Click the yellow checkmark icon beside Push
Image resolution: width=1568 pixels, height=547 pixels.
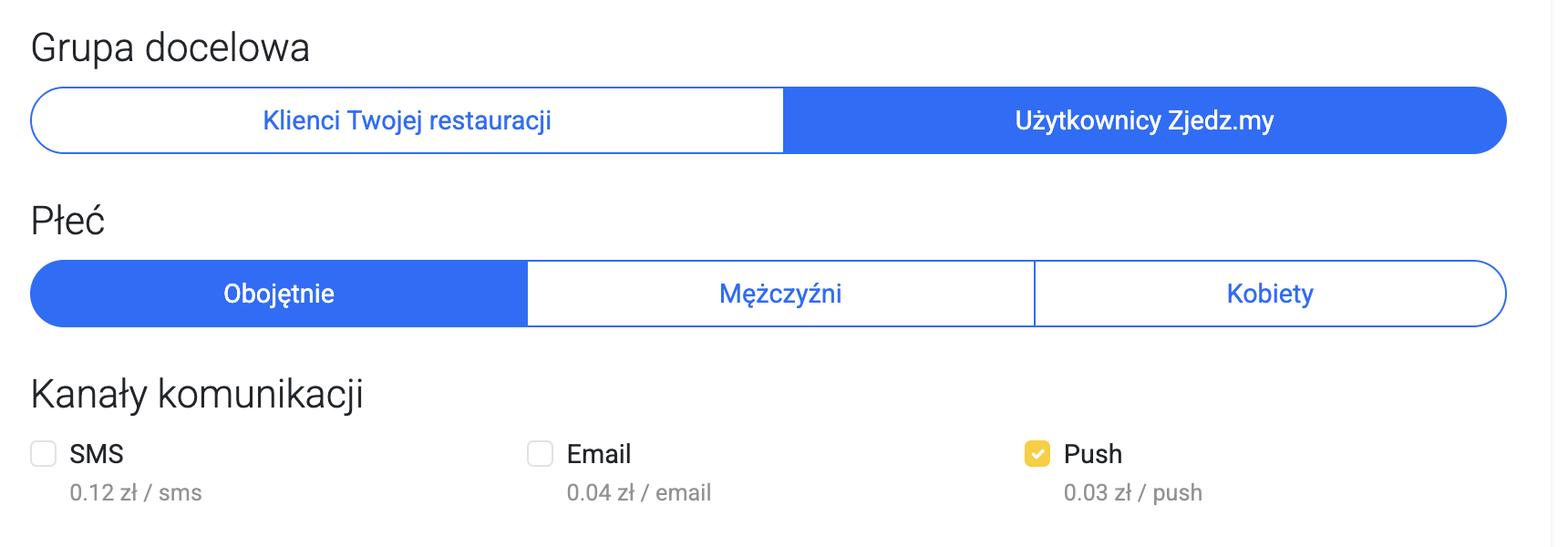coord(1037,453)
